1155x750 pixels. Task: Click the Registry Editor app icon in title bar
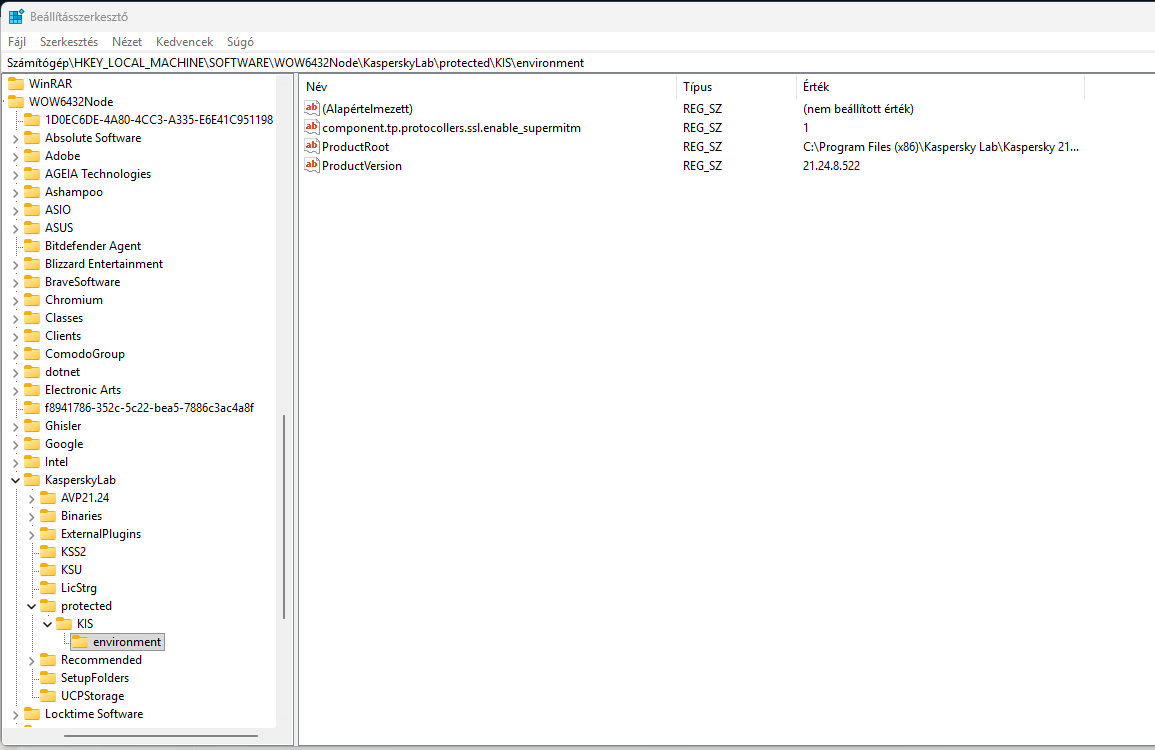pos(16,16)
